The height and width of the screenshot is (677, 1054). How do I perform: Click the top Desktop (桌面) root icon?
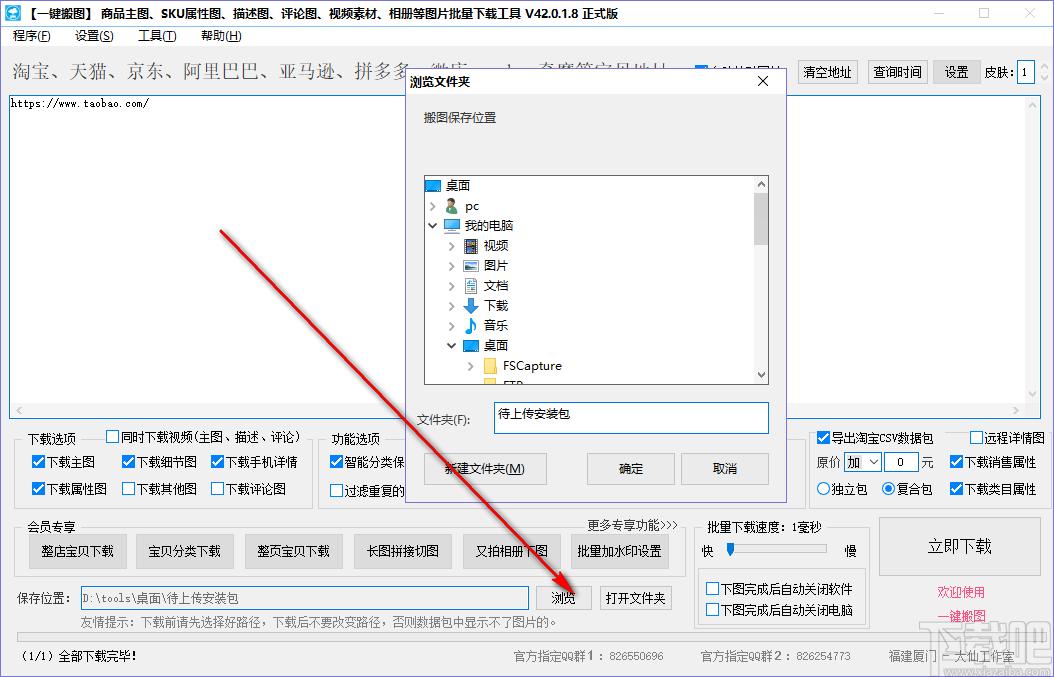click(x=434, y=186)
